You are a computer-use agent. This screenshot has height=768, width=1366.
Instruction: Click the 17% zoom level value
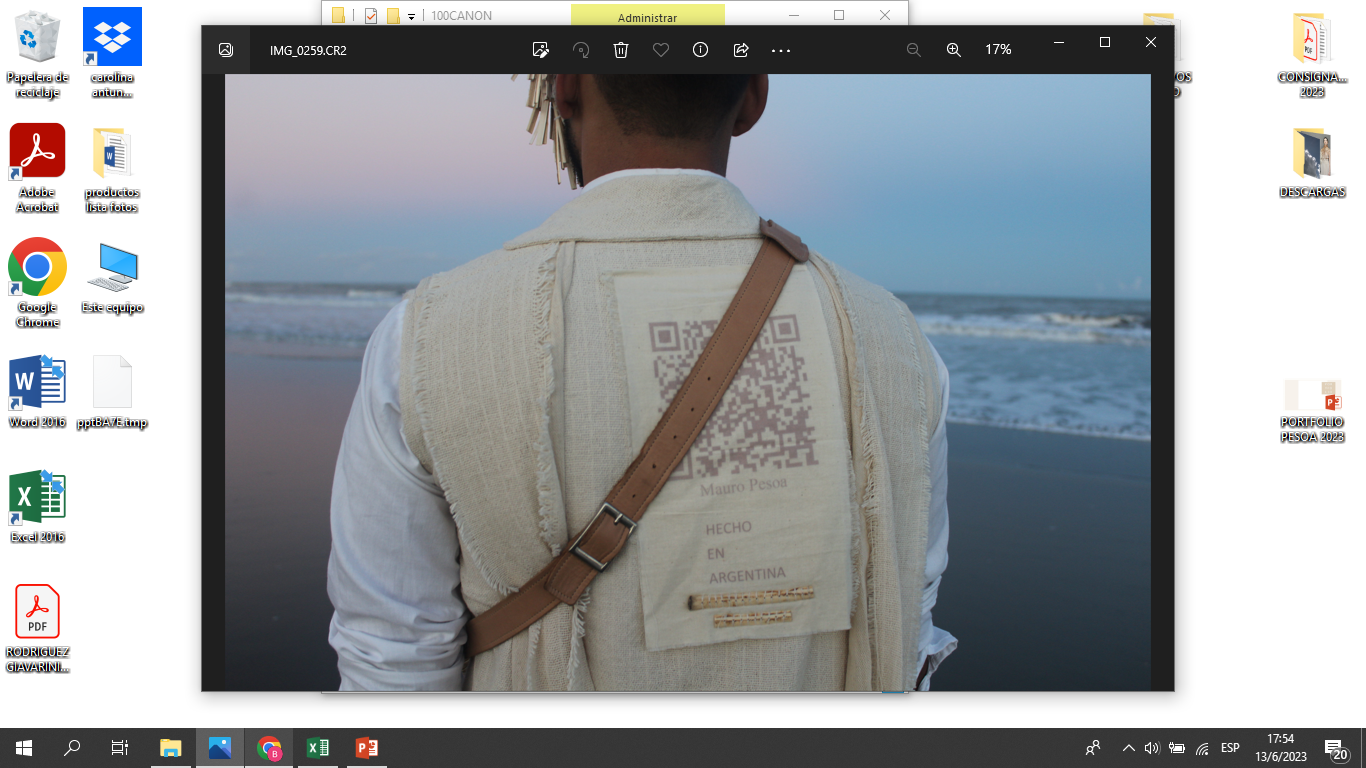click(x=998, y=50)
